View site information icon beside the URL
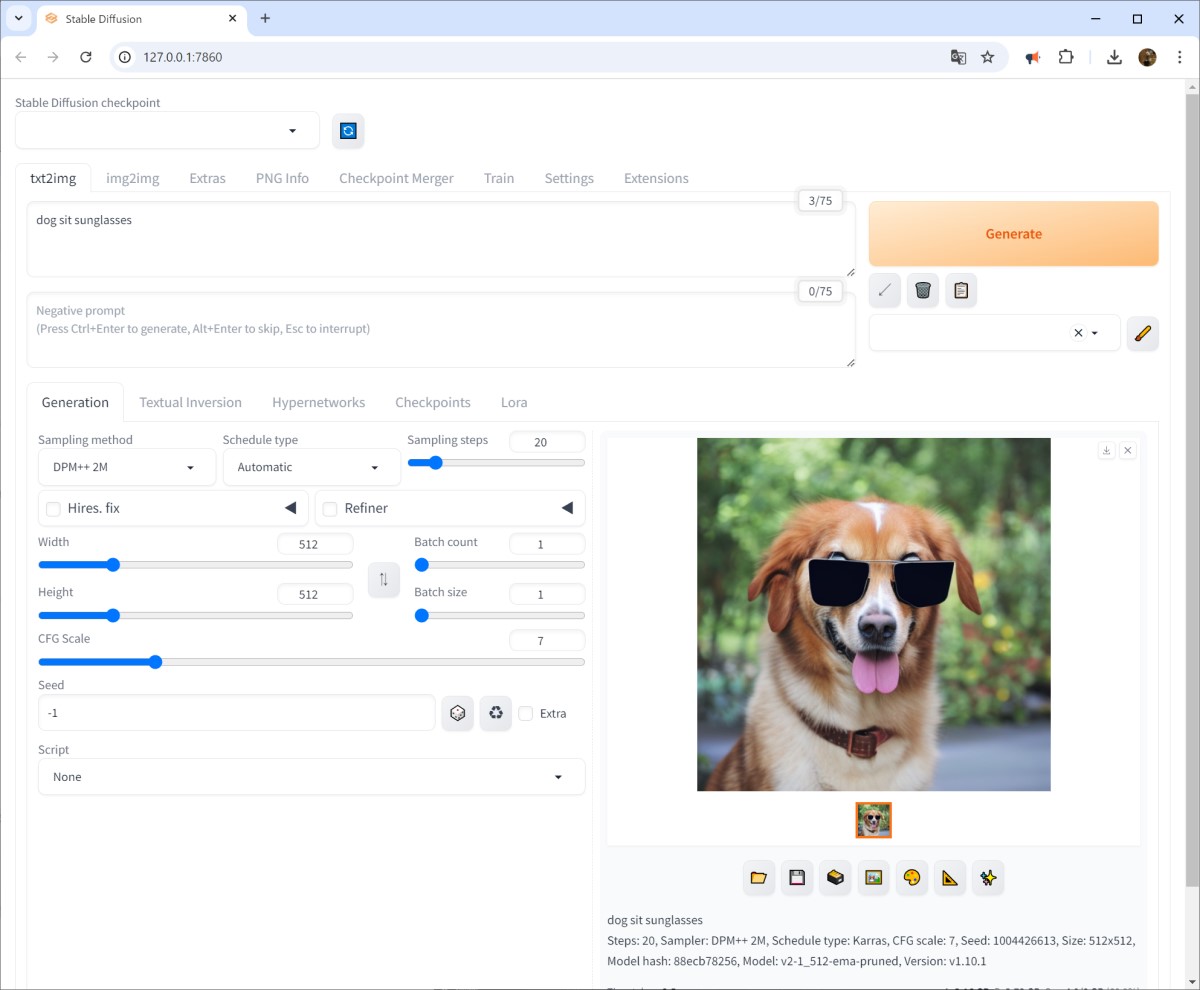 125,57
